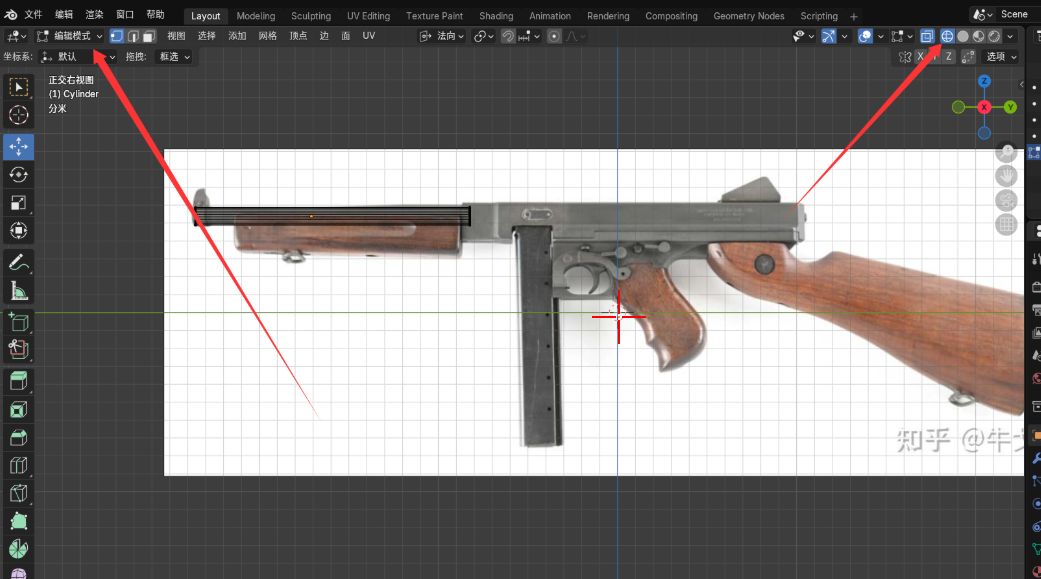Expand the 法向 transform orientation dropdown
This screenshot has width=1041, height=579.
(x=444, y=36)
